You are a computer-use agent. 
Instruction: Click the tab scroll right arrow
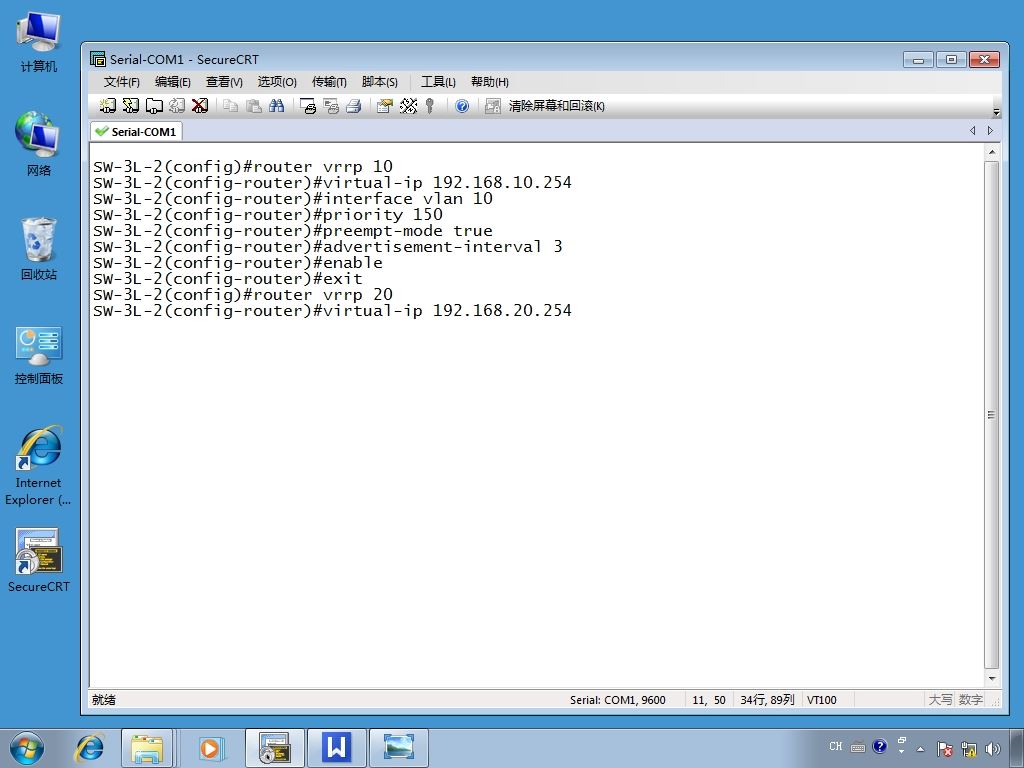(990, 131)
